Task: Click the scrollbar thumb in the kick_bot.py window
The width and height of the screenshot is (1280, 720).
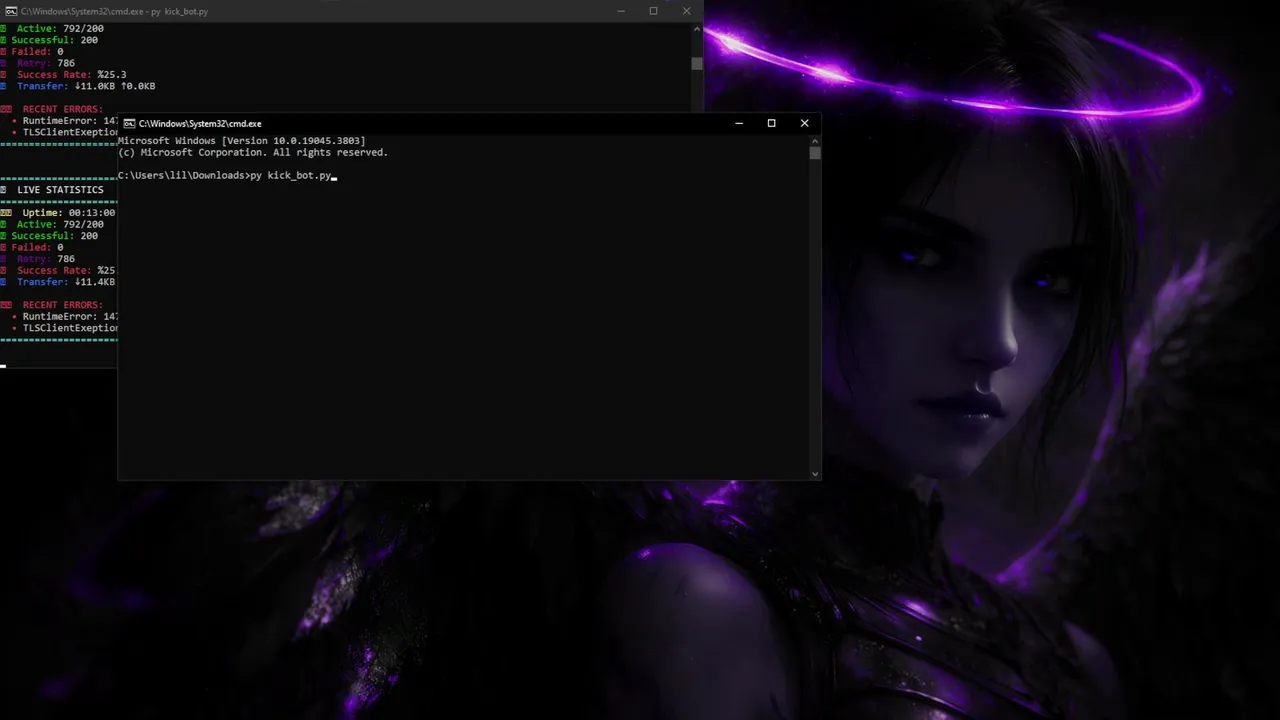Action: (x=697, y=63)
